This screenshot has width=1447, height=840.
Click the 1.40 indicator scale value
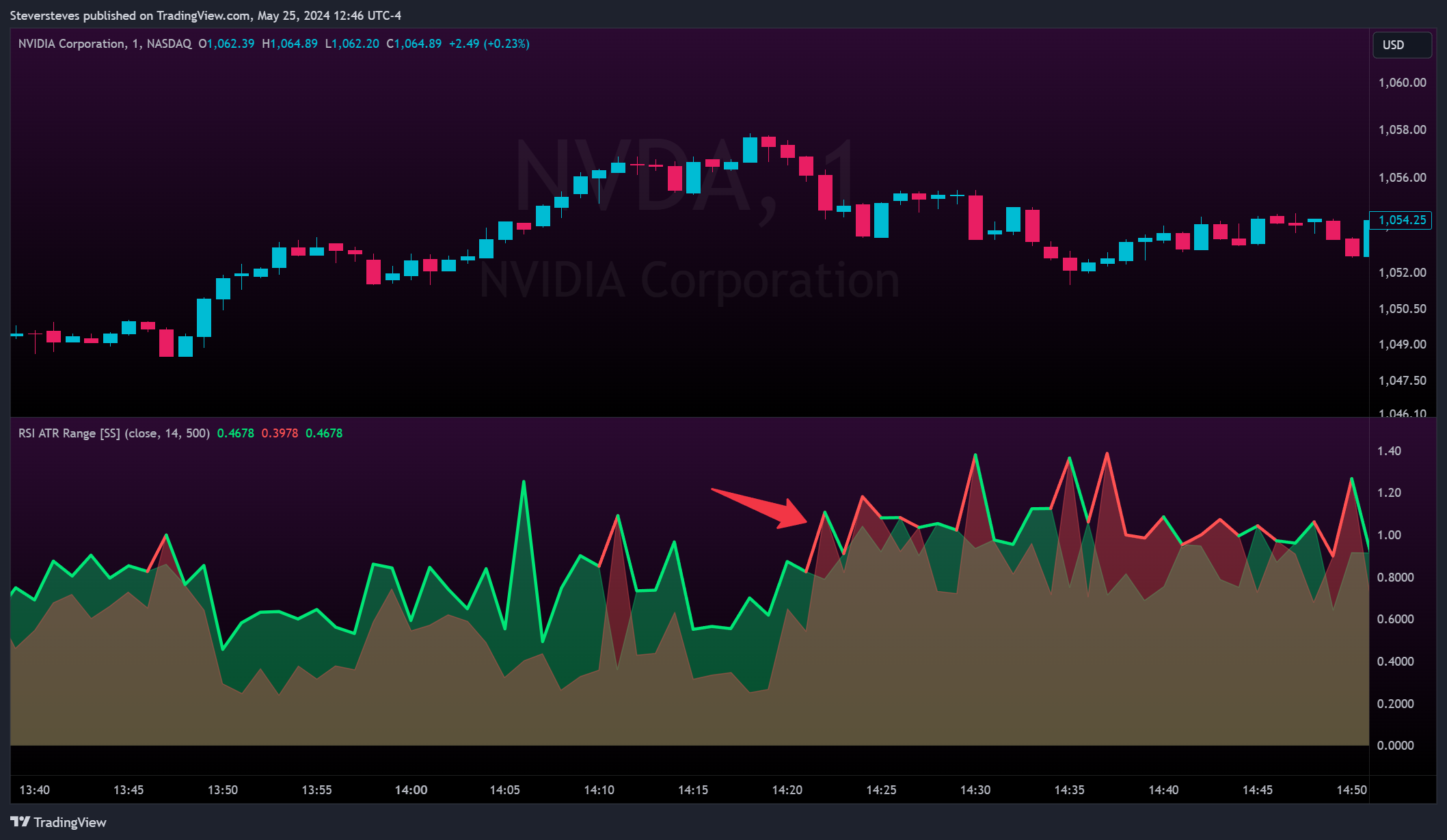coord(1389,451)
